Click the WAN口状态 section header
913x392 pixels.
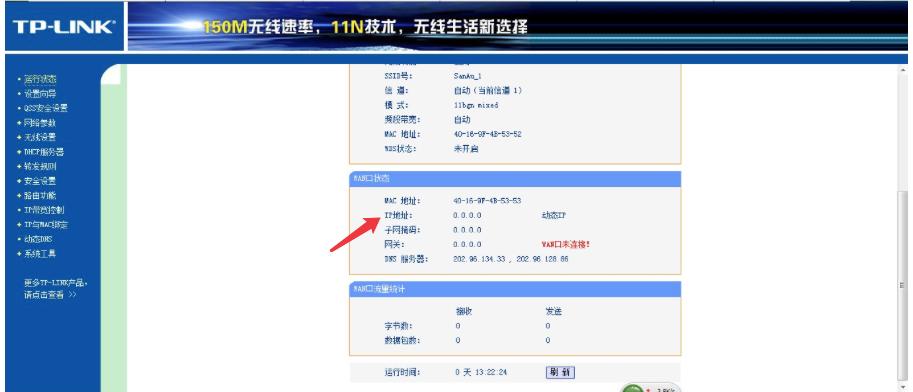pyautogui.click(x=515, y=179)
